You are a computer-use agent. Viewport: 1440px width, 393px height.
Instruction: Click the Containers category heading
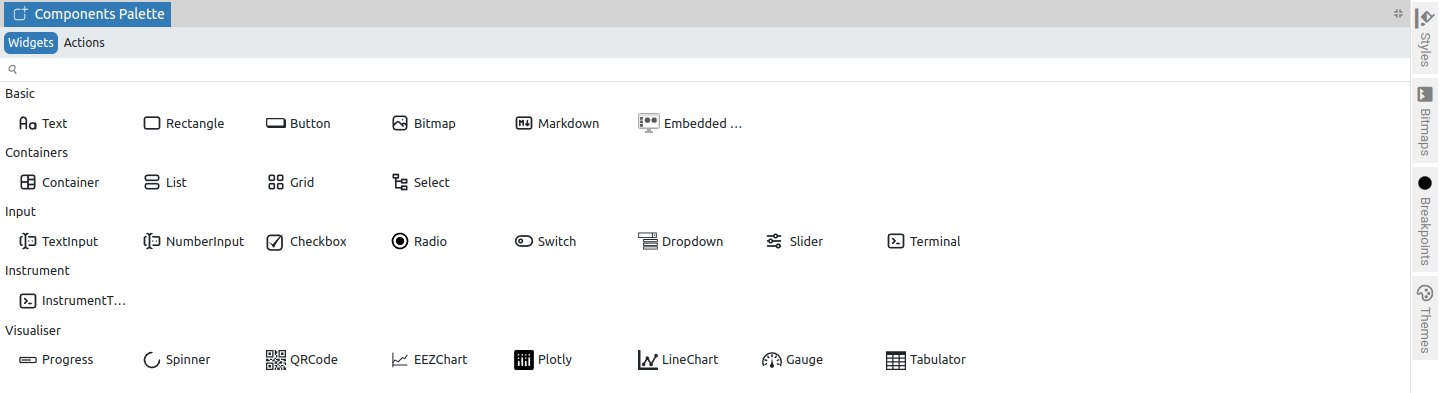click(37, 153)
